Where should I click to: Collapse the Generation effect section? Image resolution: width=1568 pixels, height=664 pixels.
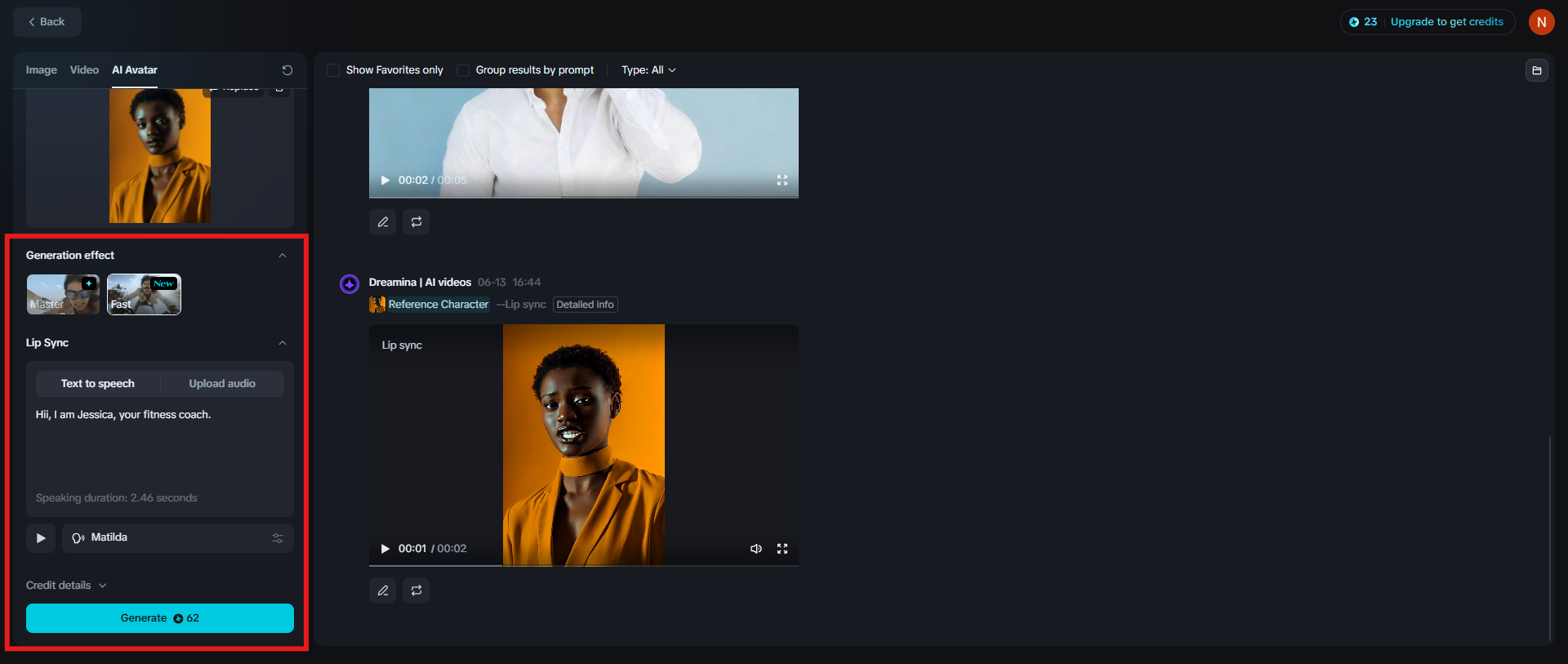point(283,256)
